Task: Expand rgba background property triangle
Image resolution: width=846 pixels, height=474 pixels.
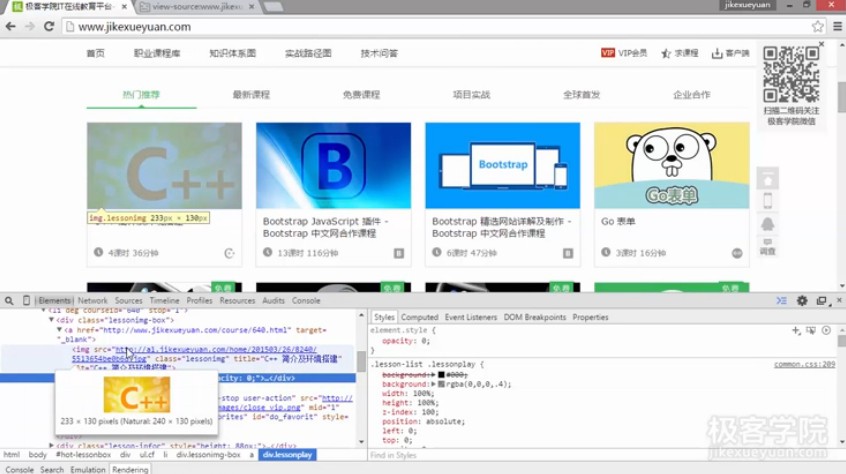Action: tap(433, 384)
